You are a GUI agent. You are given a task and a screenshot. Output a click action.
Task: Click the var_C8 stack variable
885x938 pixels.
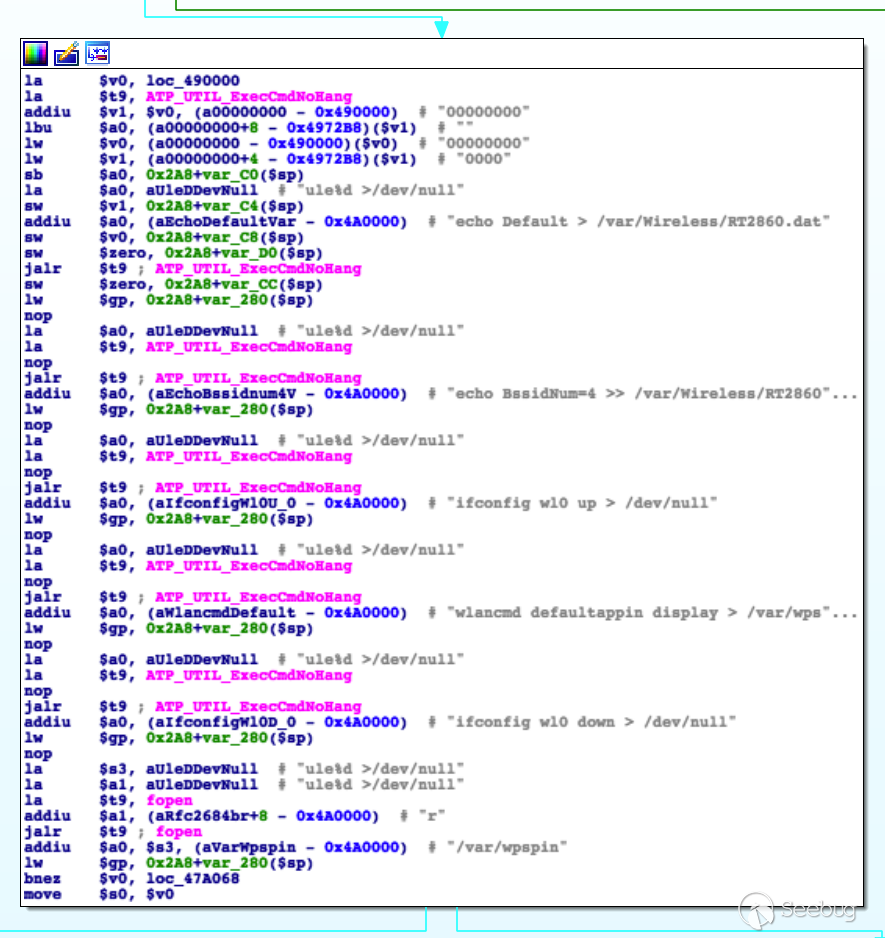[x=232, y=237]
